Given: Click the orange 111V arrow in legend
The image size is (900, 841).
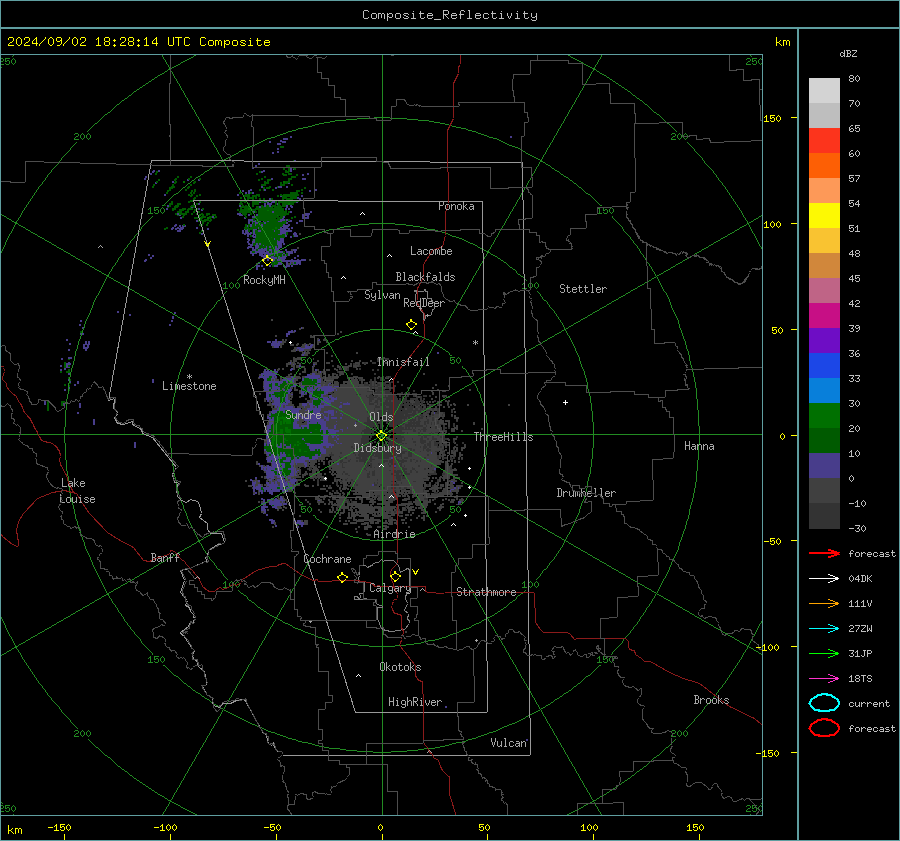Looking at the screenshot, I should point(824,603).
